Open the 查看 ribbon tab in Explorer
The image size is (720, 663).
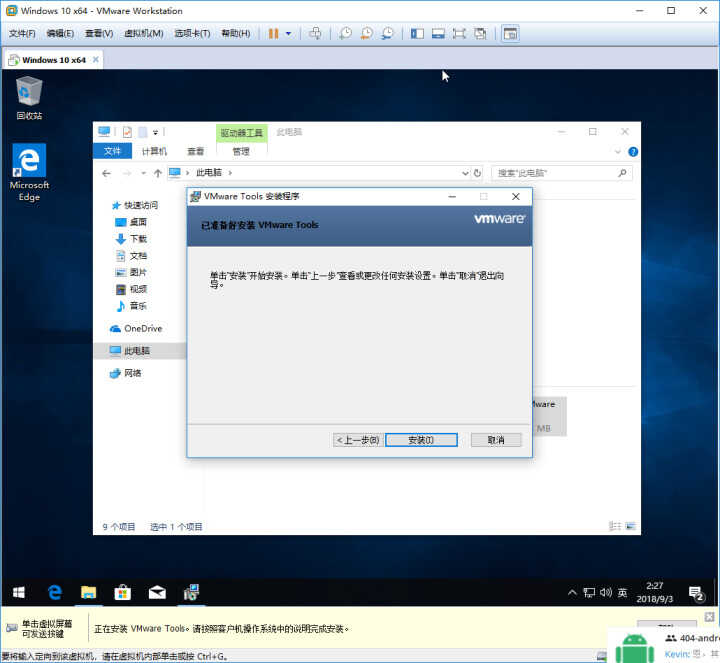(x=196, y=151)
